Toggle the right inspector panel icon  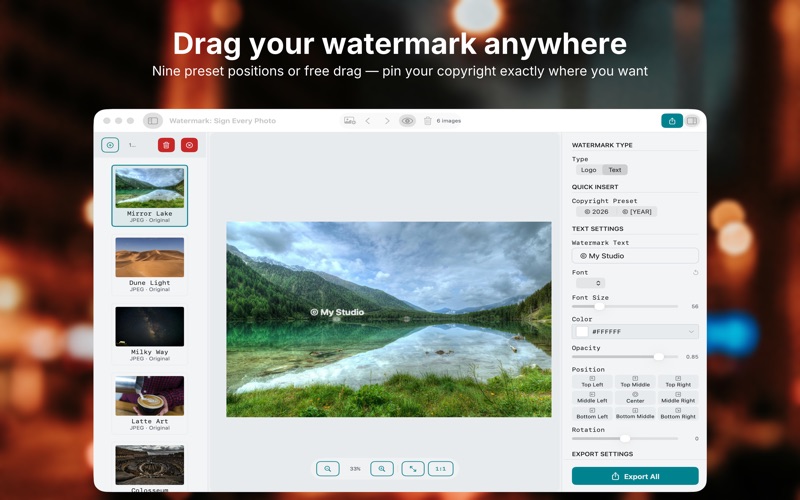coord(692,121)
